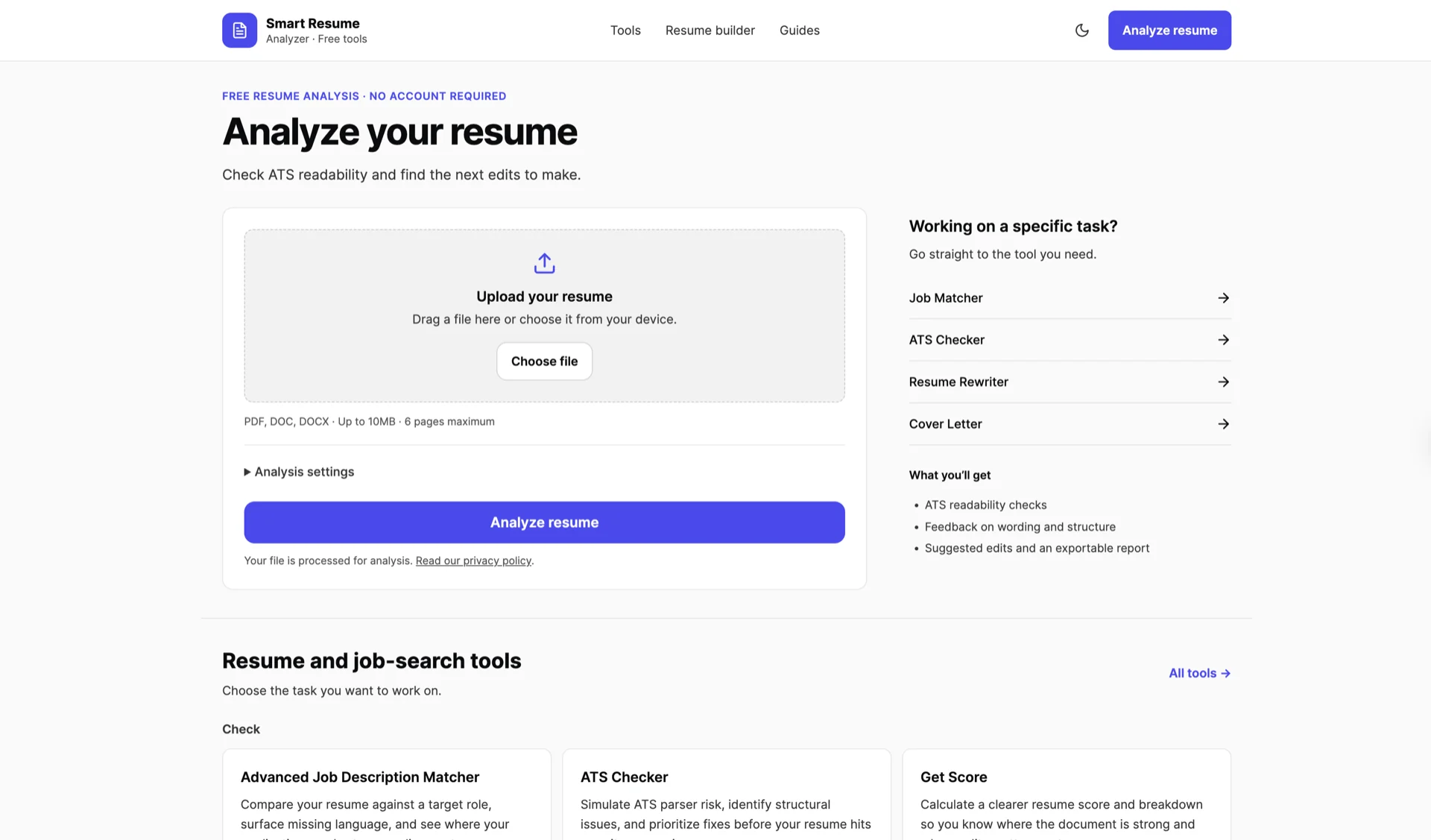This screenshot has height=840, width=1431.
Task: Click the 'Feedback on wording and structure' item
Action: [x=1020, y=526]
